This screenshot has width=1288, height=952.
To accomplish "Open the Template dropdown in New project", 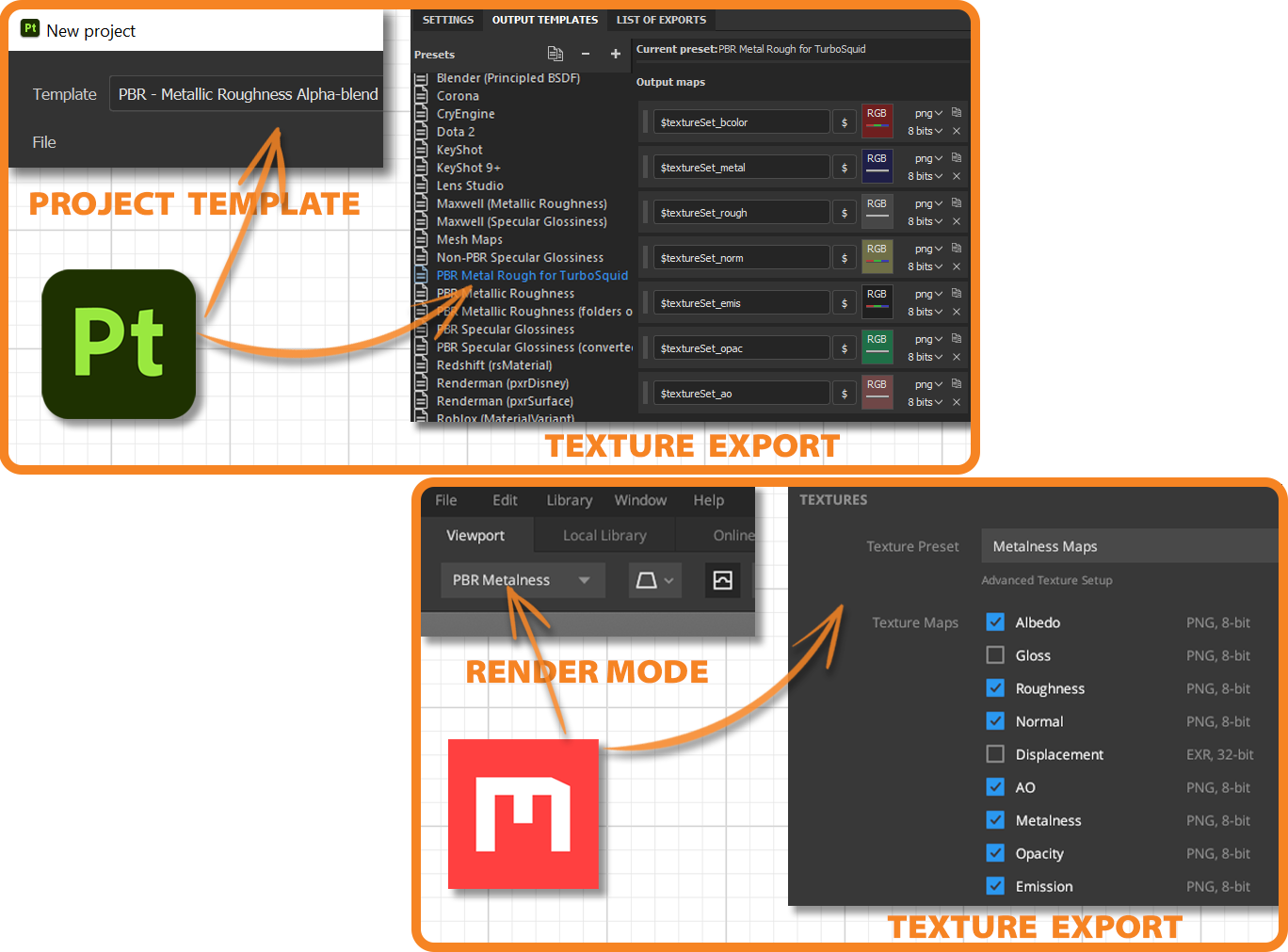I will [247, 94].
